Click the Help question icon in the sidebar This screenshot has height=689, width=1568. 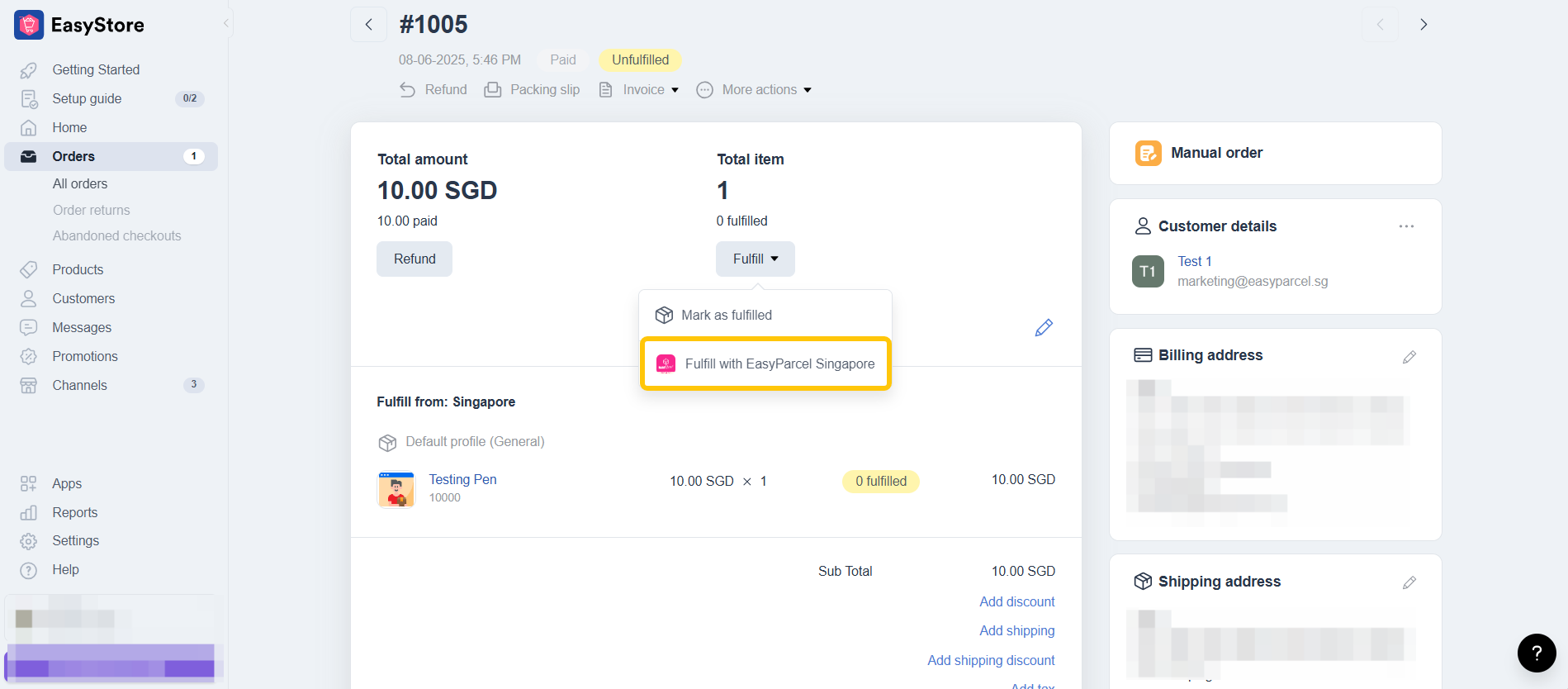(29, 570)
